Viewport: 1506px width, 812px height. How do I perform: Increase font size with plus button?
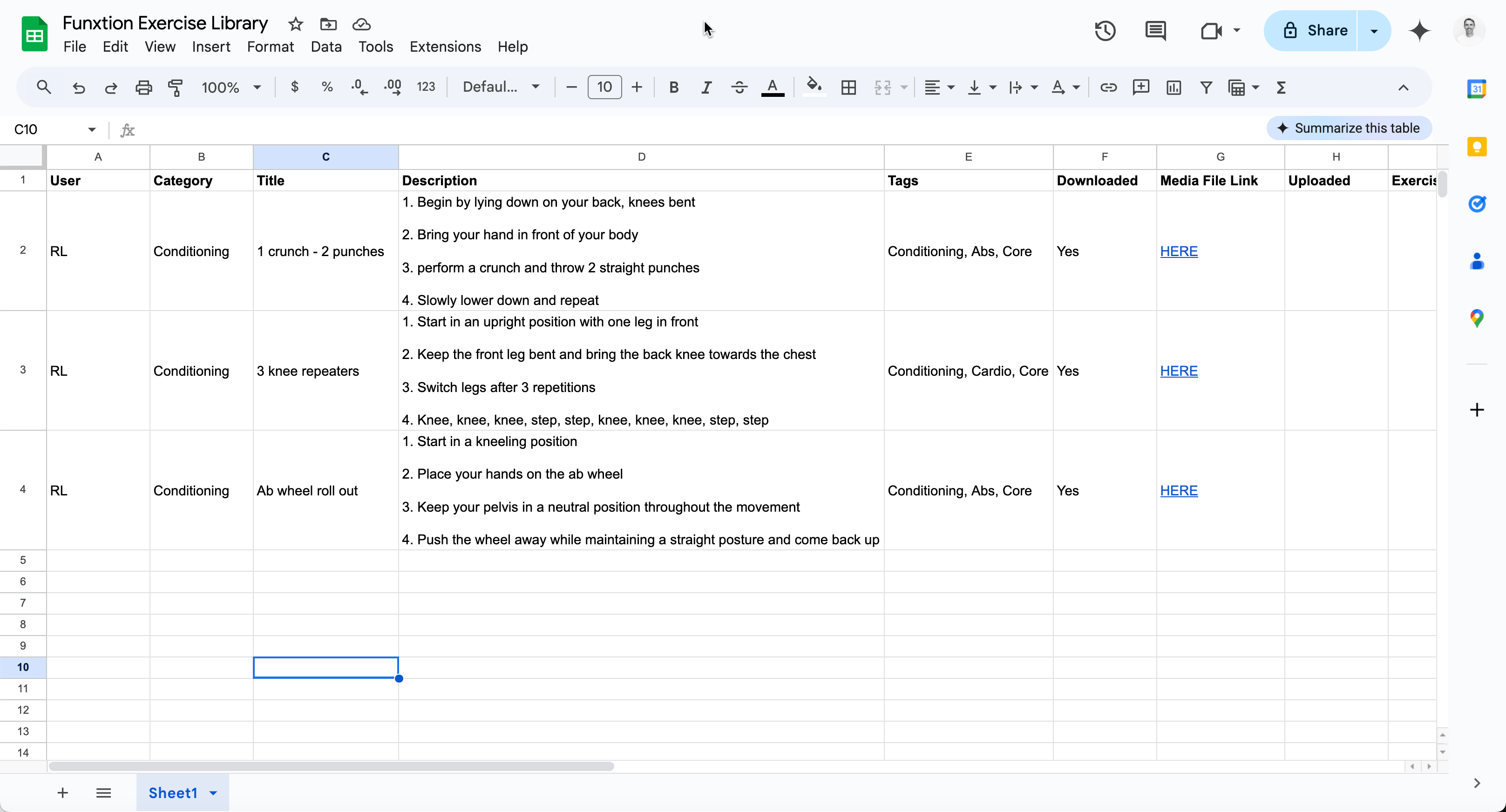tap(637, 88)
